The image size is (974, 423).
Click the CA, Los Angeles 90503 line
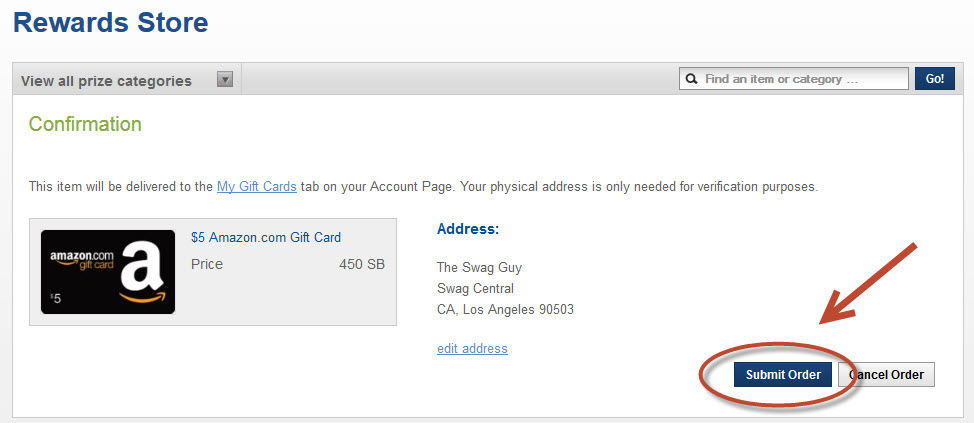click(506, 310)
